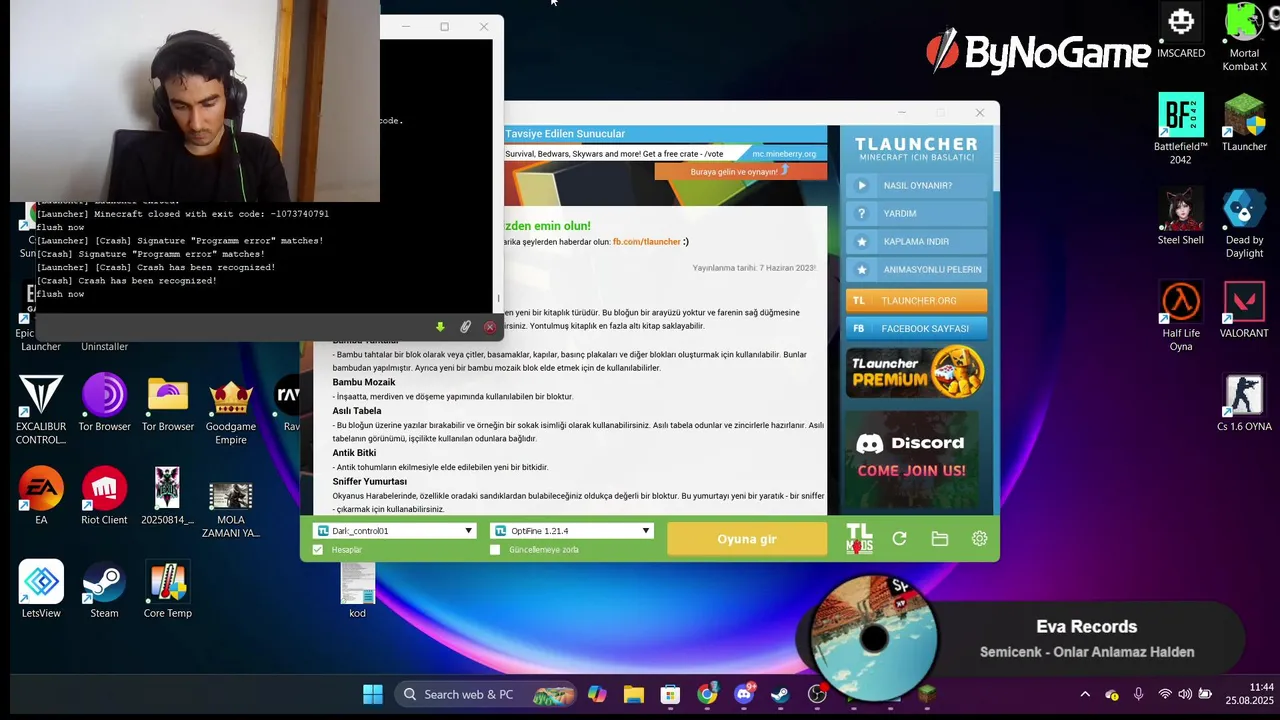The width and height of the screenshot is (1280, 720).
Task: Open TL Mods in TLauncher
Action: click(x=859, y=538)
